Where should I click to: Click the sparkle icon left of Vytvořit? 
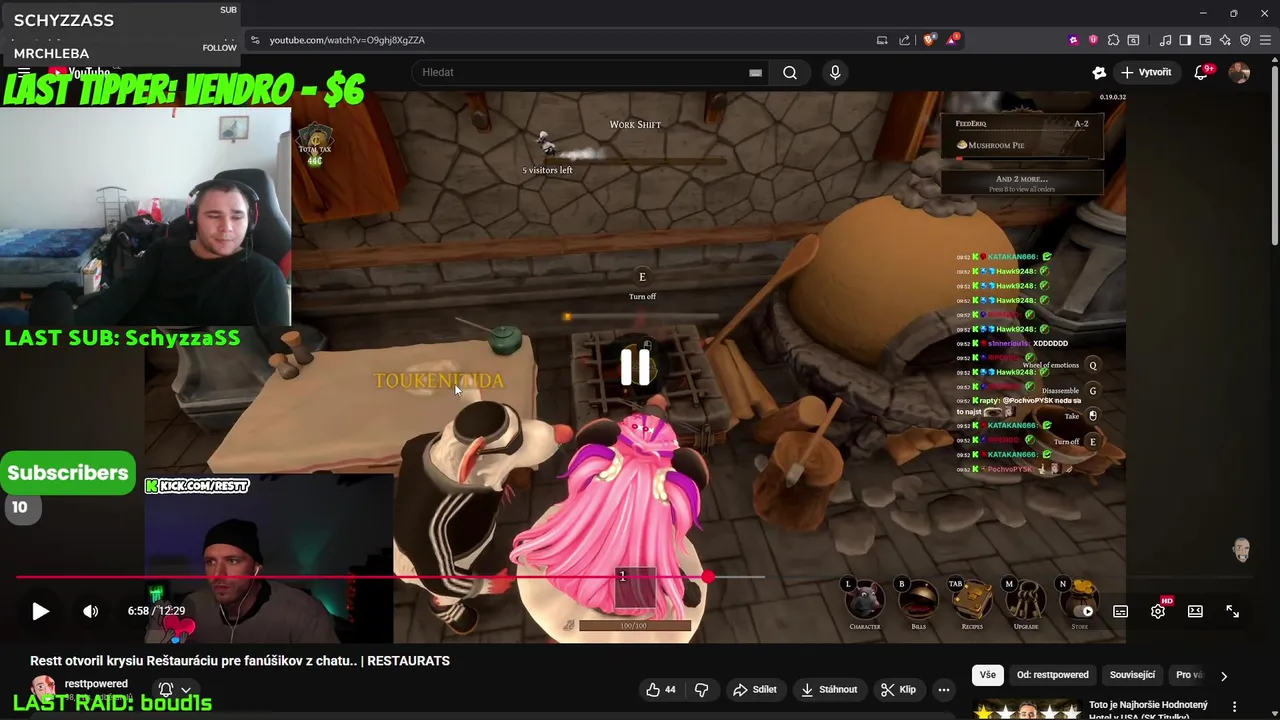[1099, 72]
